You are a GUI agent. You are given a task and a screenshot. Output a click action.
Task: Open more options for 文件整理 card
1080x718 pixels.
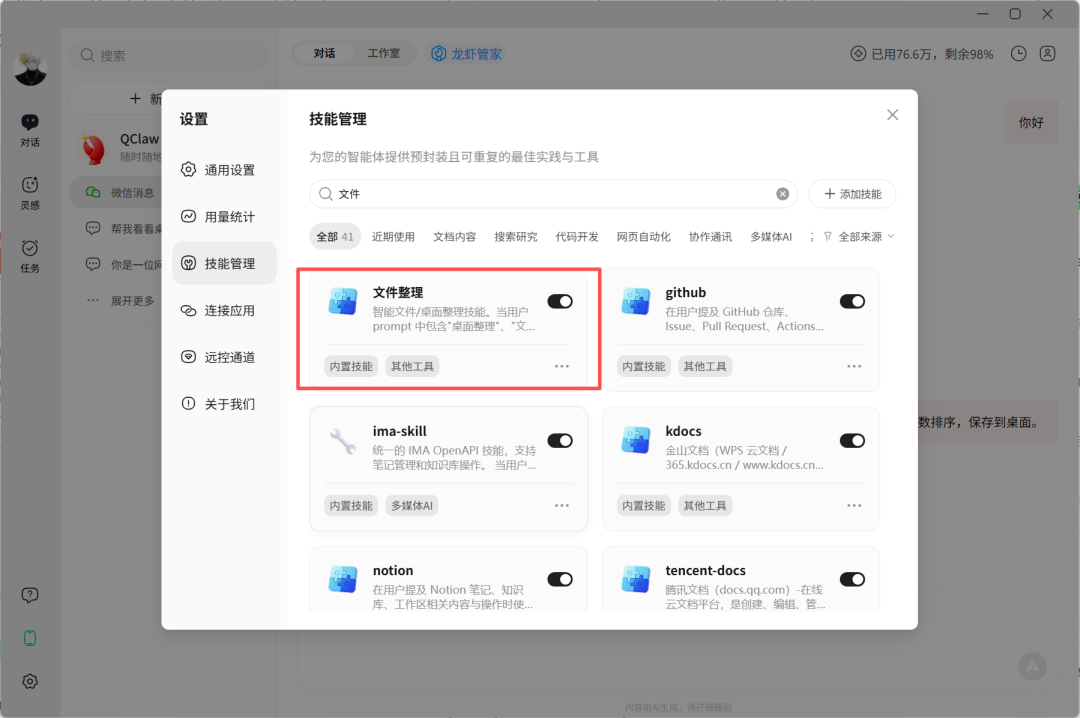click(x=562, y=366)
